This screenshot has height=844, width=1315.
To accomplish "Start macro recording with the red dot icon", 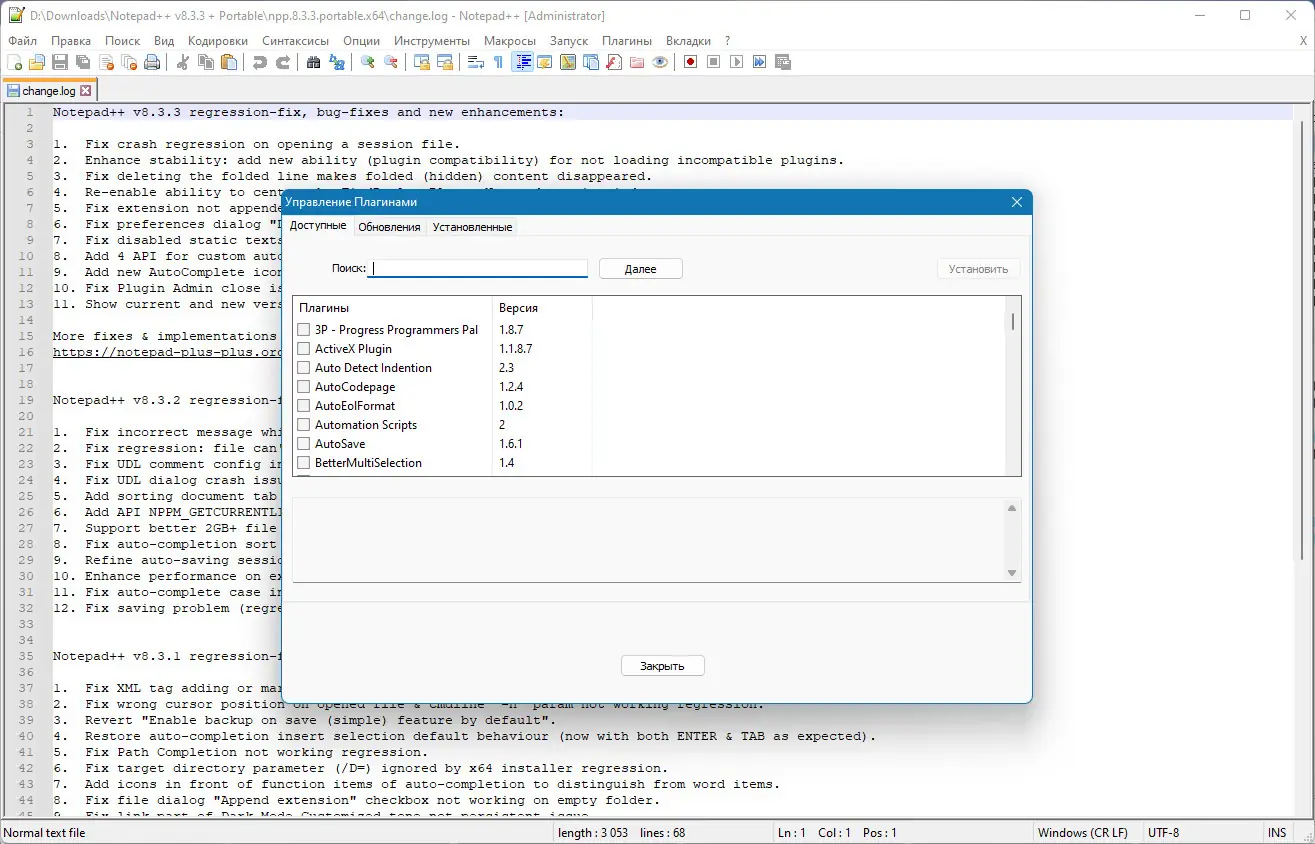I will coord(691,62).
